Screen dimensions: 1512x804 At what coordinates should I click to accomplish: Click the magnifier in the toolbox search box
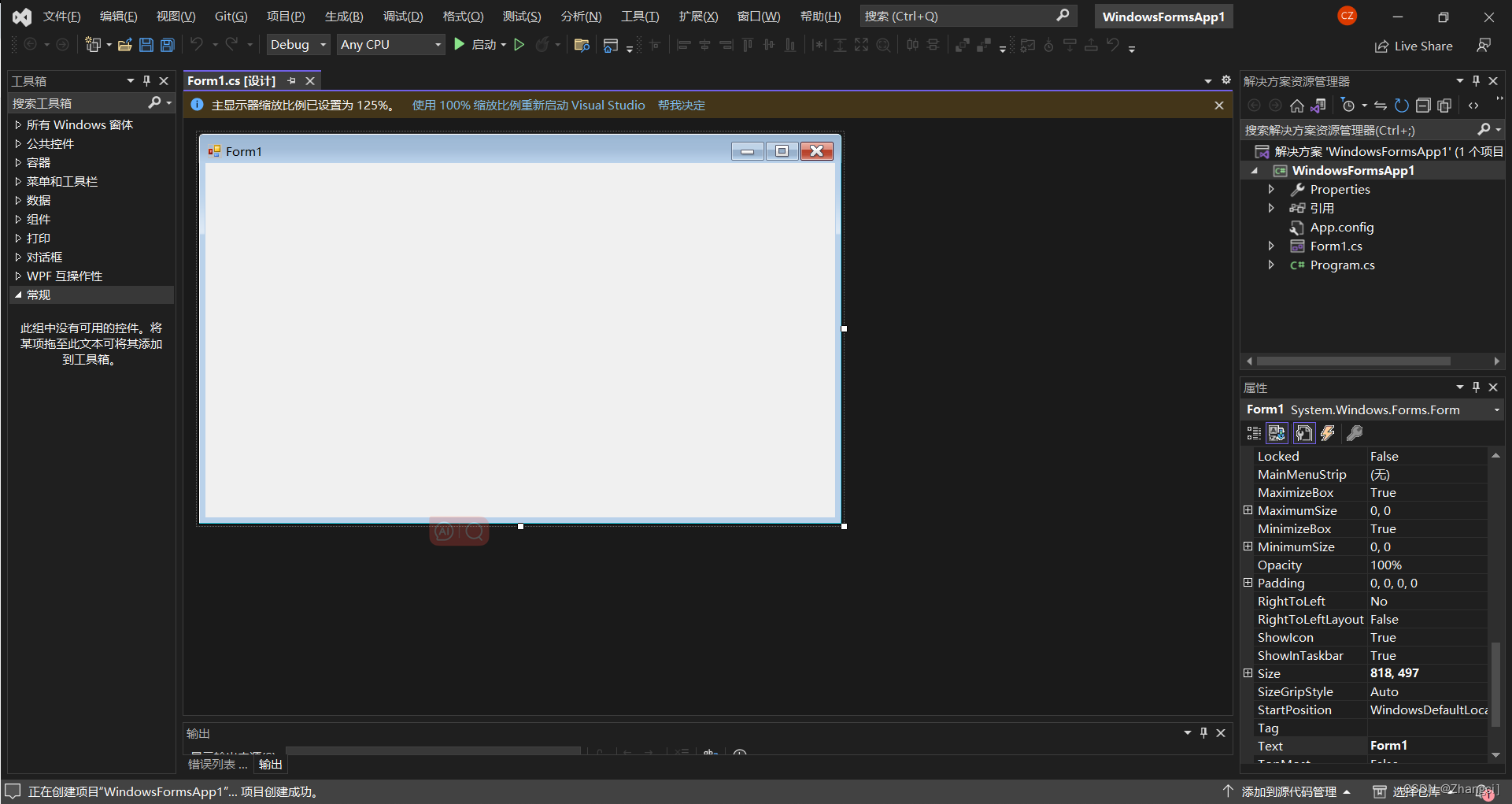[154, 102]
